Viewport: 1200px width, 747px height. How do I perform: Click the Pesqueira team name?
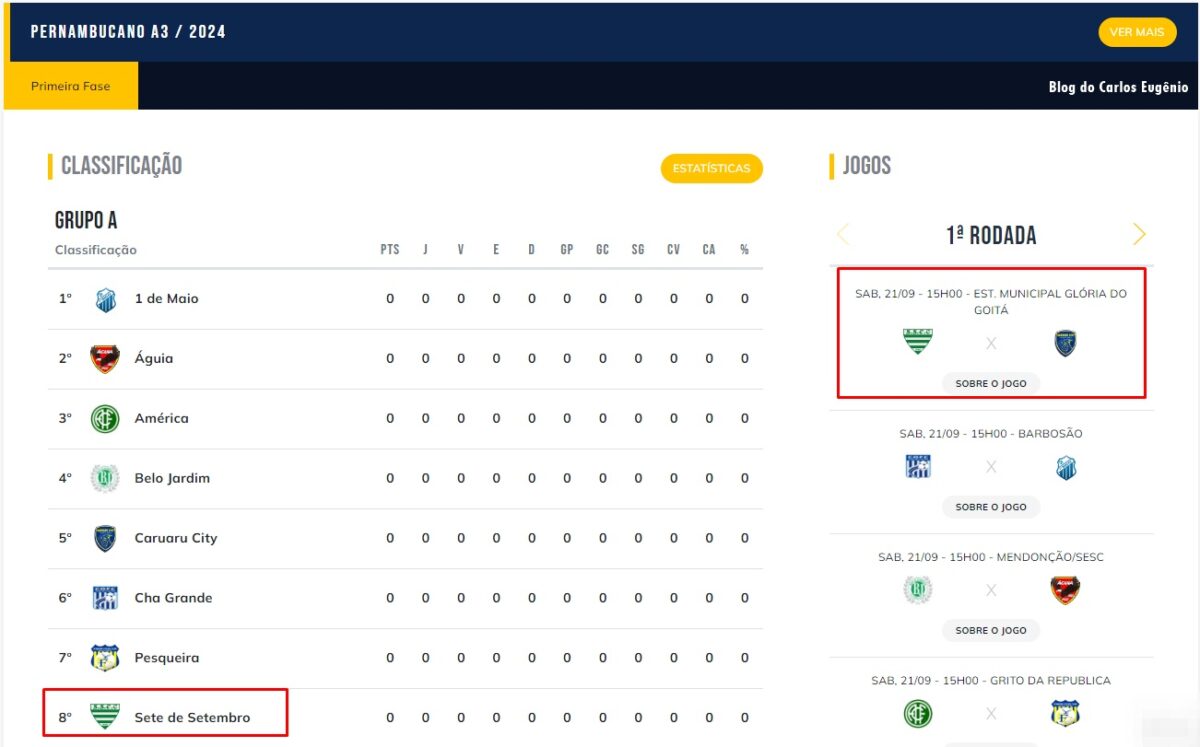tap(167, 658)
